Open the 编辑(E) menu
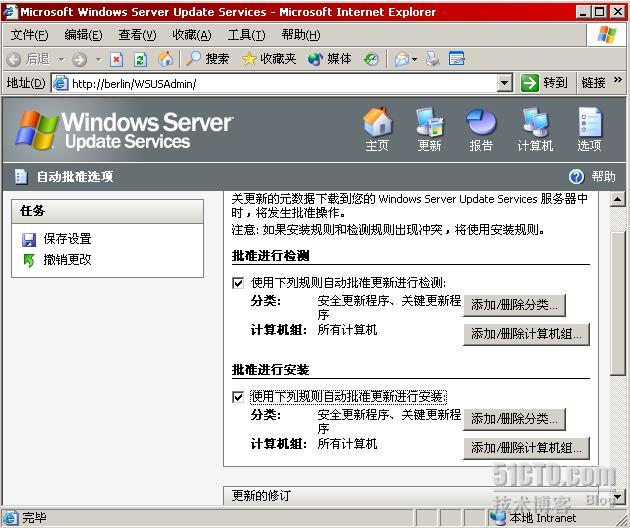Viewport: 630px width, 528px height. 83,35
